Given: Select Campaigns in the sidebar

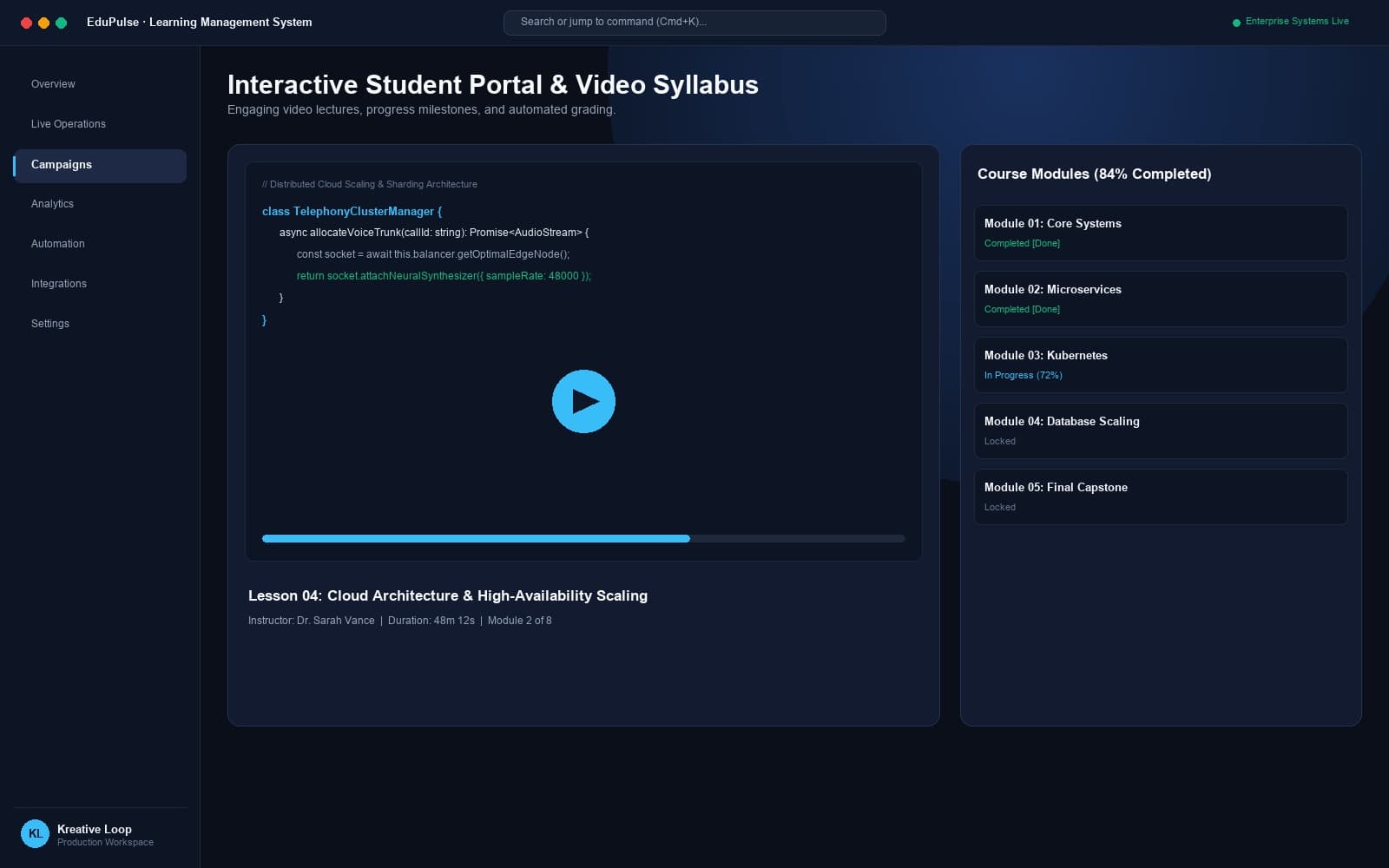Looking at the screenshot, I should click(100, 165).
